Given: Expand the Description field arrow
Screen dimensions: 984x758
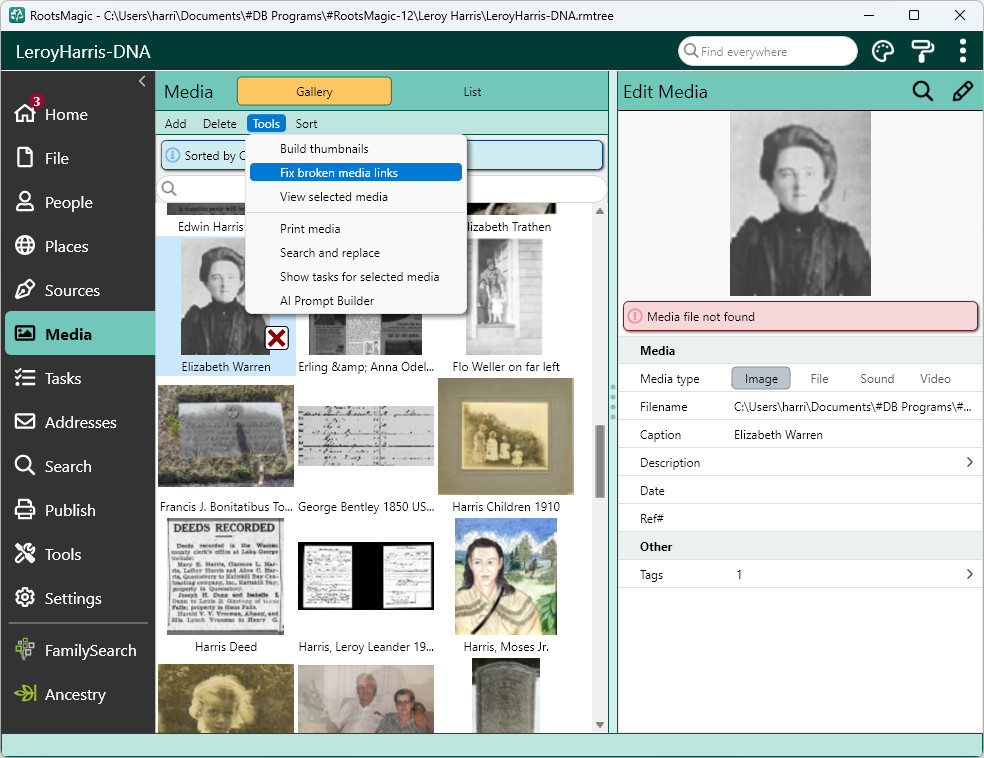Looking at the screenshot, I should pos(970,462).
